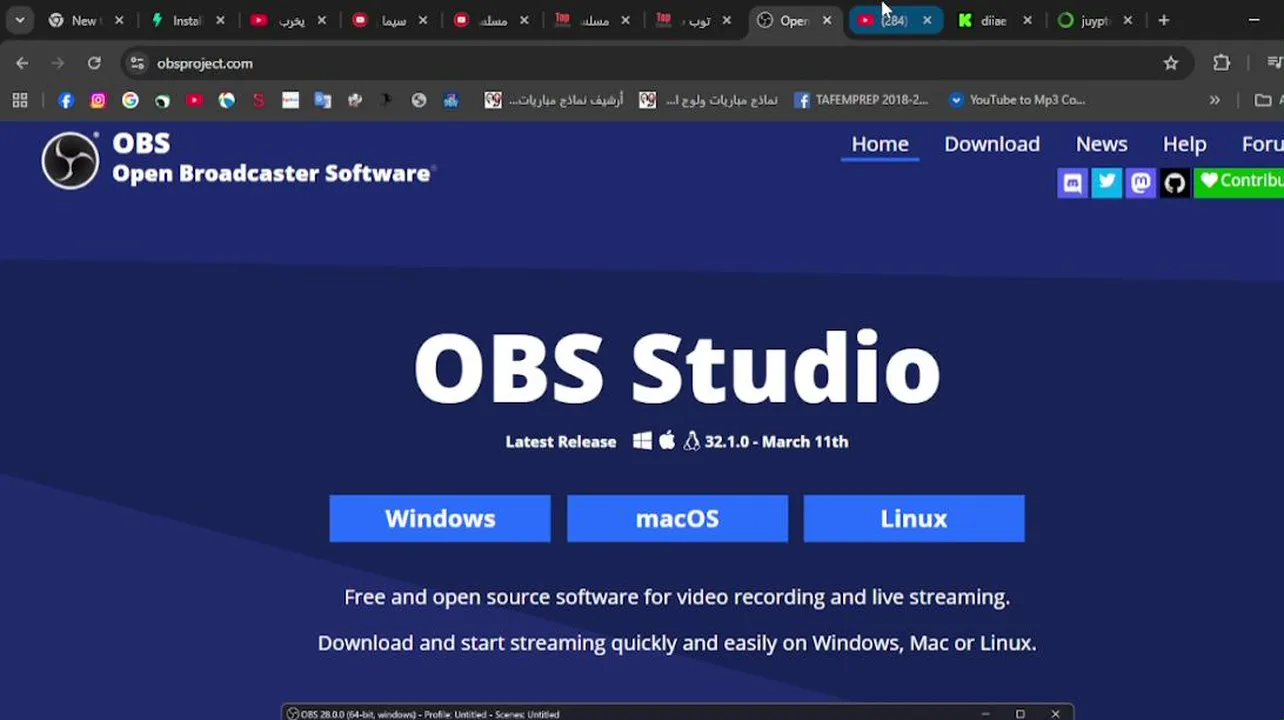1284x720 pixels.
Task: Bookmark this page with star icon
Action: [x=1171, y=63]
